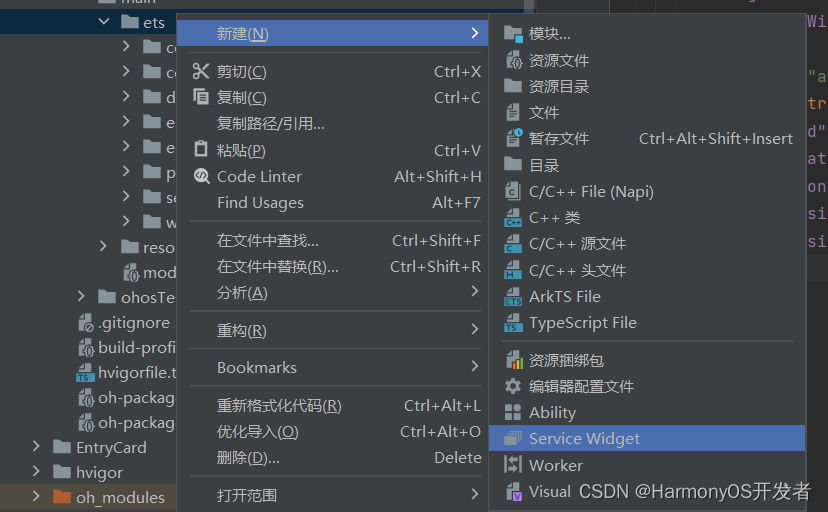The height and width of the screenshot is (512, 828).
Task: Select the Service Widget entry
Action: (x=647, y=438)
